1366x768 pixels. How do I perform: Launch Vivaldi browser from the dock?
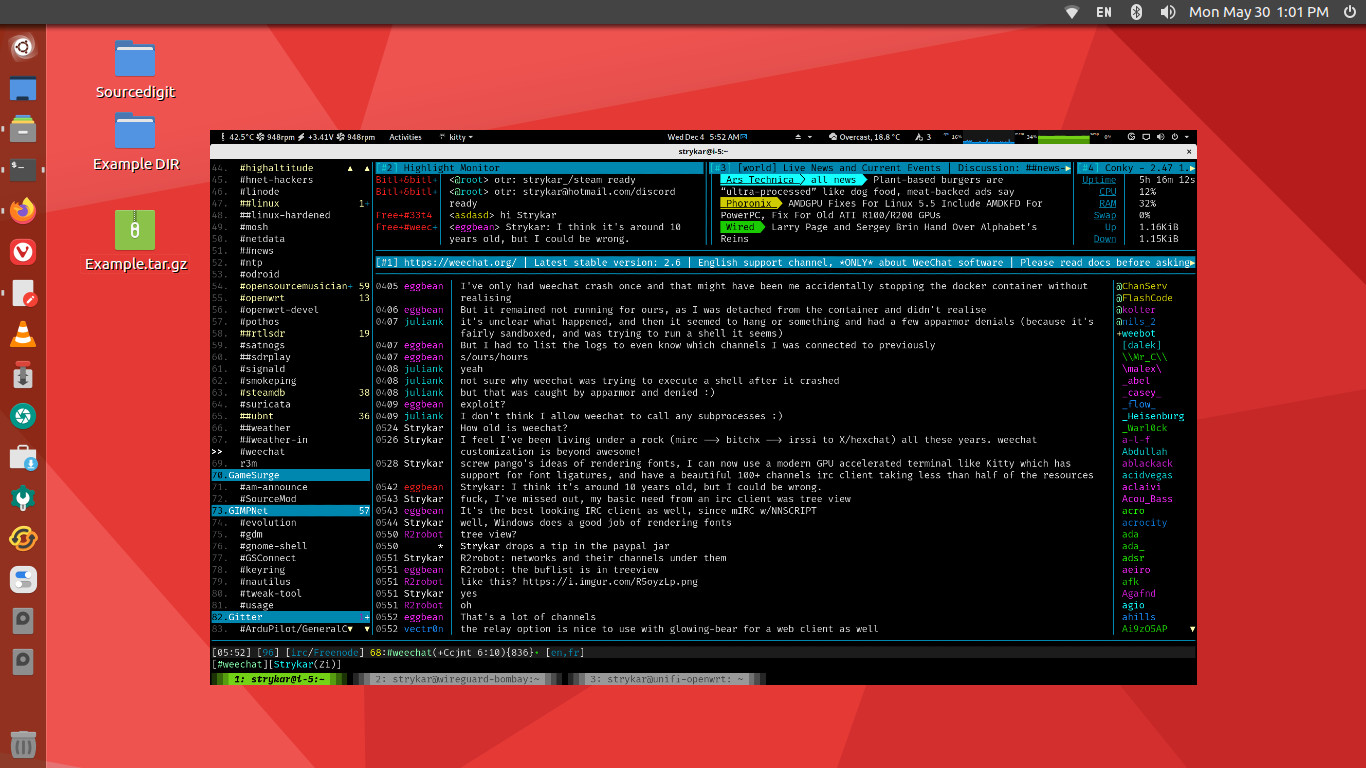(x=23, y=252)
